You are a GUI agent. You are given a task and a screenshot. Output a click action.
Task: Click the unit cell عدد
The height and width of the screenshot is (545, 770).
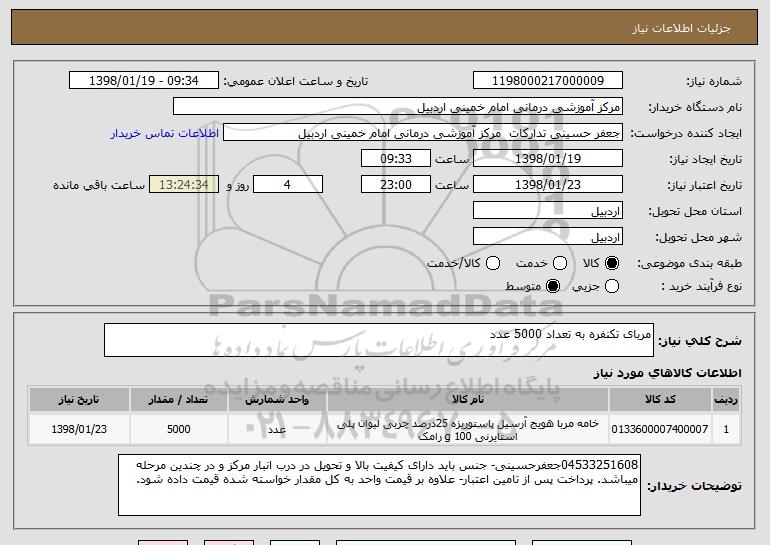coord(277,430)
